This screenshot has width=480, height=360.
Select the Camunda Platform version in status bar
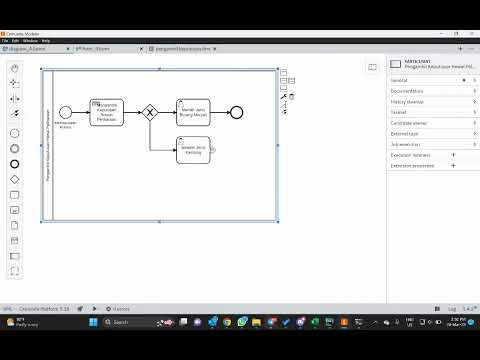[44, 309]
